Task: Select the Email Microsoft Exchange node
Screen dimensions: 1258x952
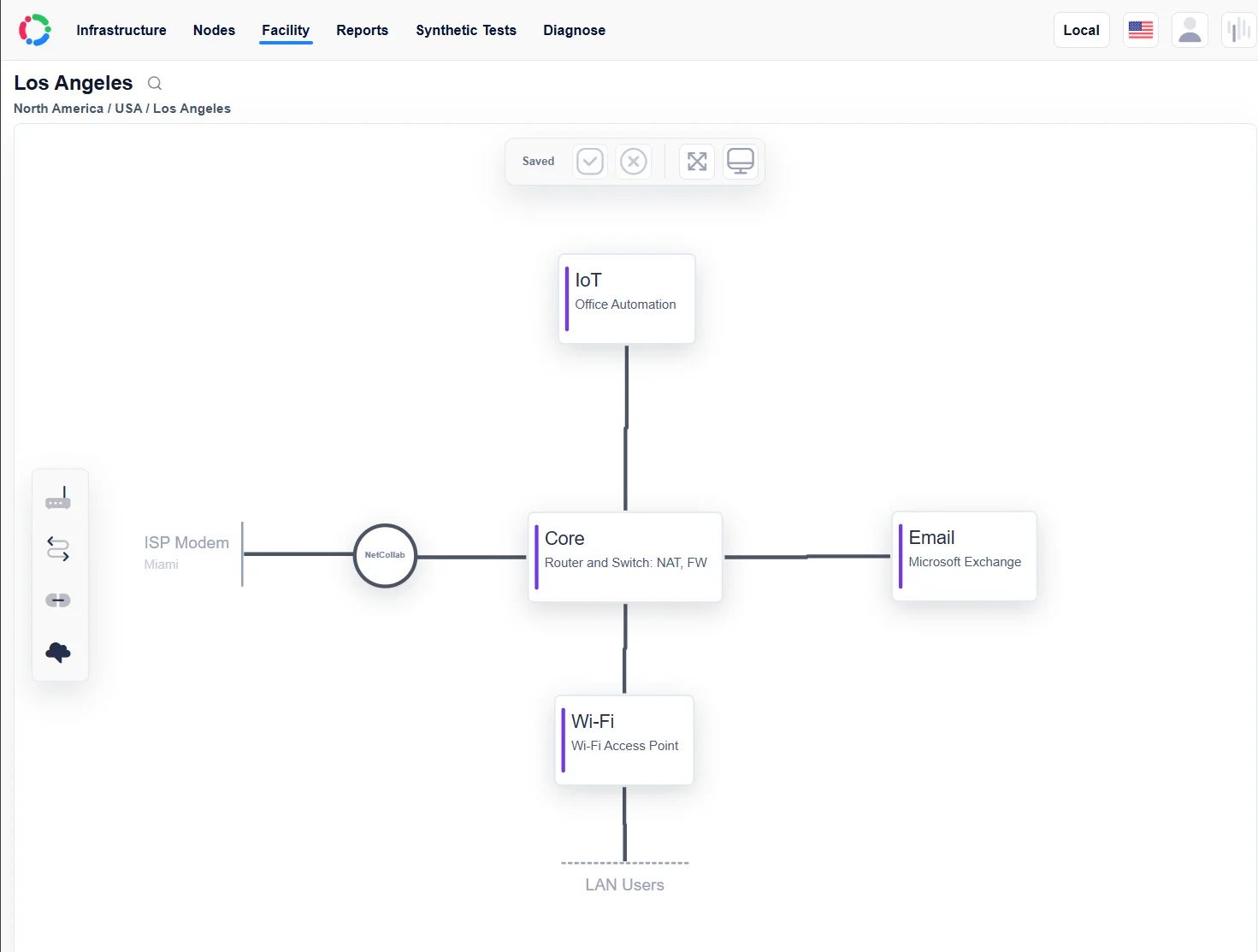Action: click(x=965, y=556)
